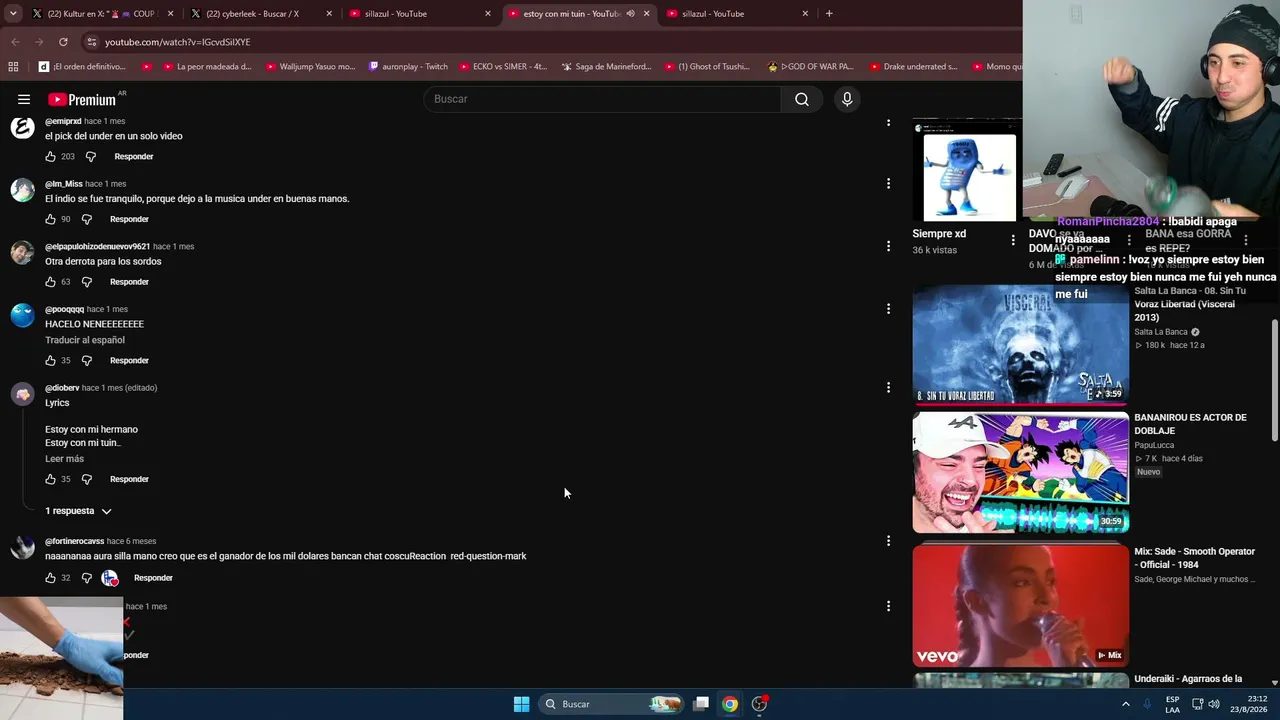
Task: Open the ESP LAA language switcher
Action: 1172,704
